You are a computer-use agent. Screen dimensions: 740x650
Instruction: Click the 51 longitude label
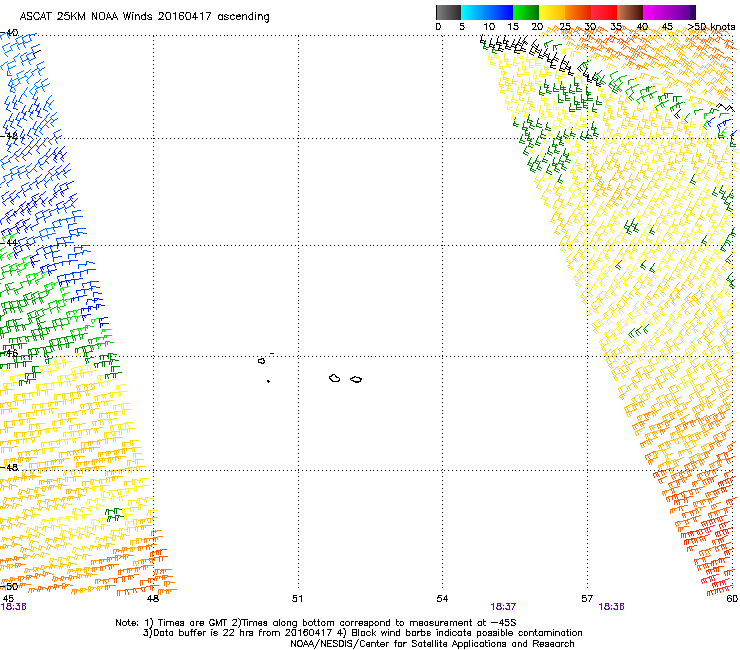pos(297,599)
